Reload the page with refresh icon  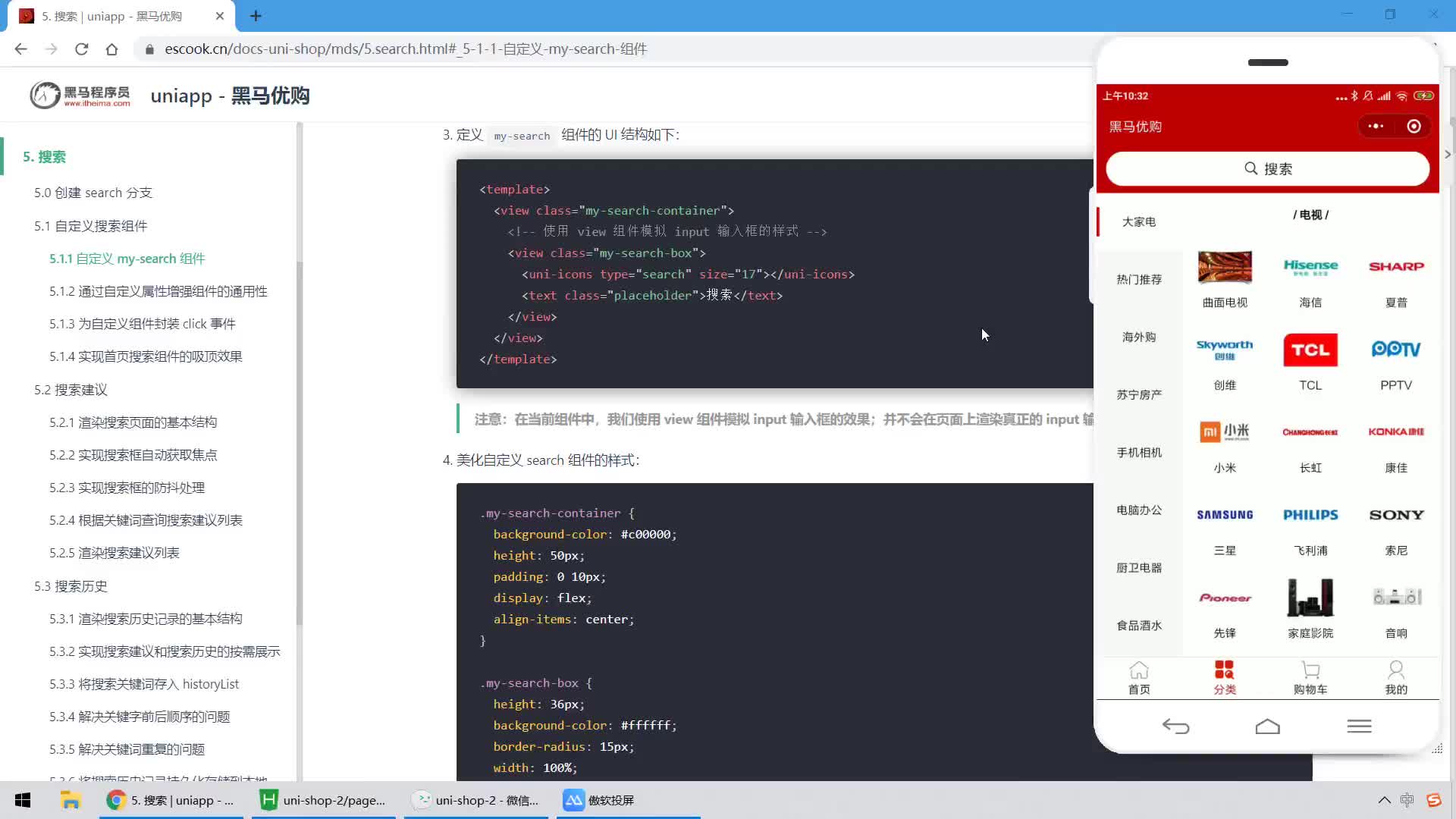tap(81, 49)
